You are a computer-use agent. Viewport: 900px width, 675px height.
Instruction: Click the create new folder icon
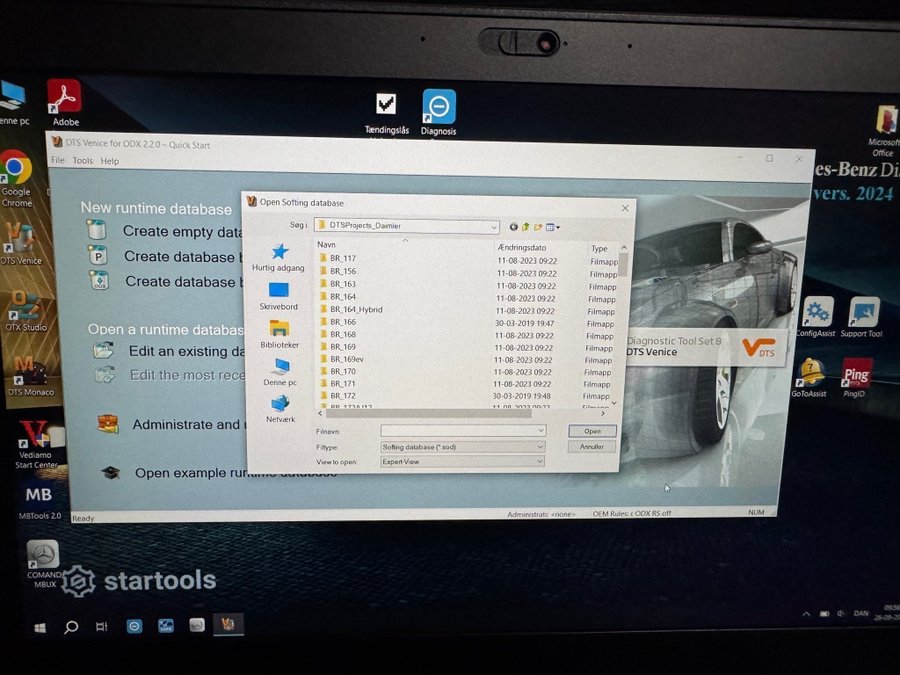coord(538,227)
